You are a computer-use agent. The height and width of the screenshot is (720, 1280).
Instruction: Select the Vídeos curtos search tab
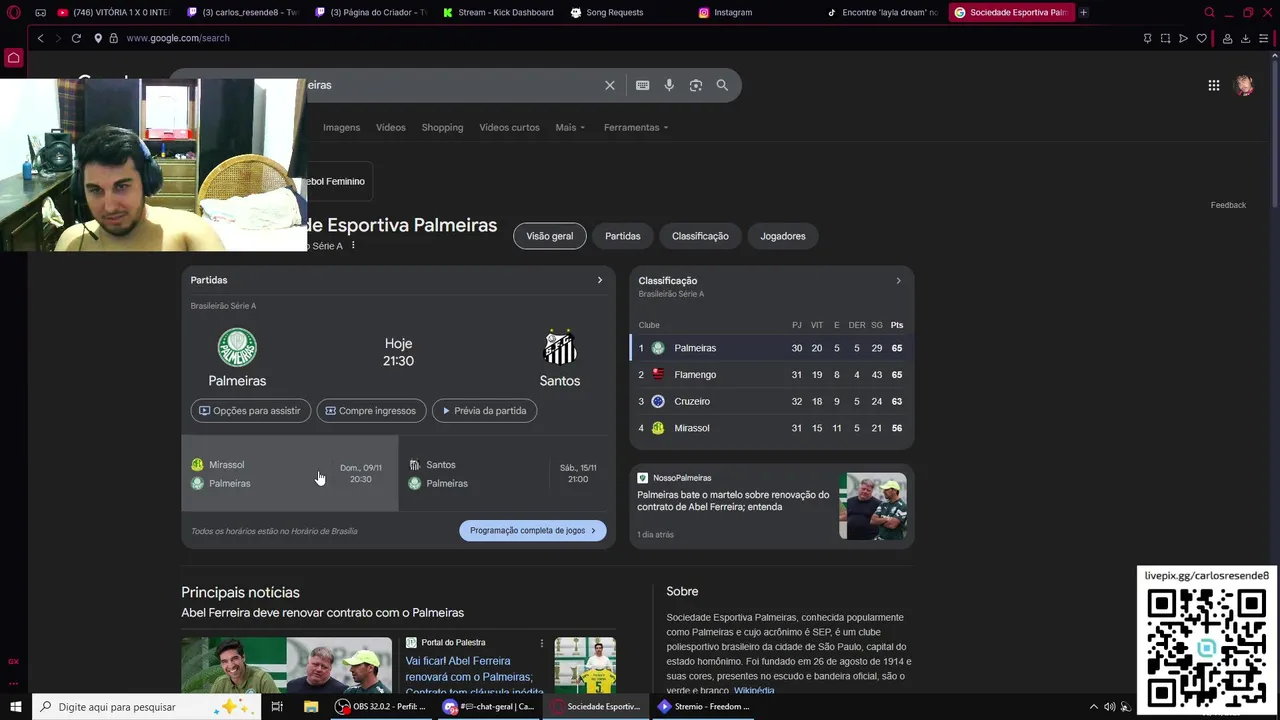tap(509, 127)
